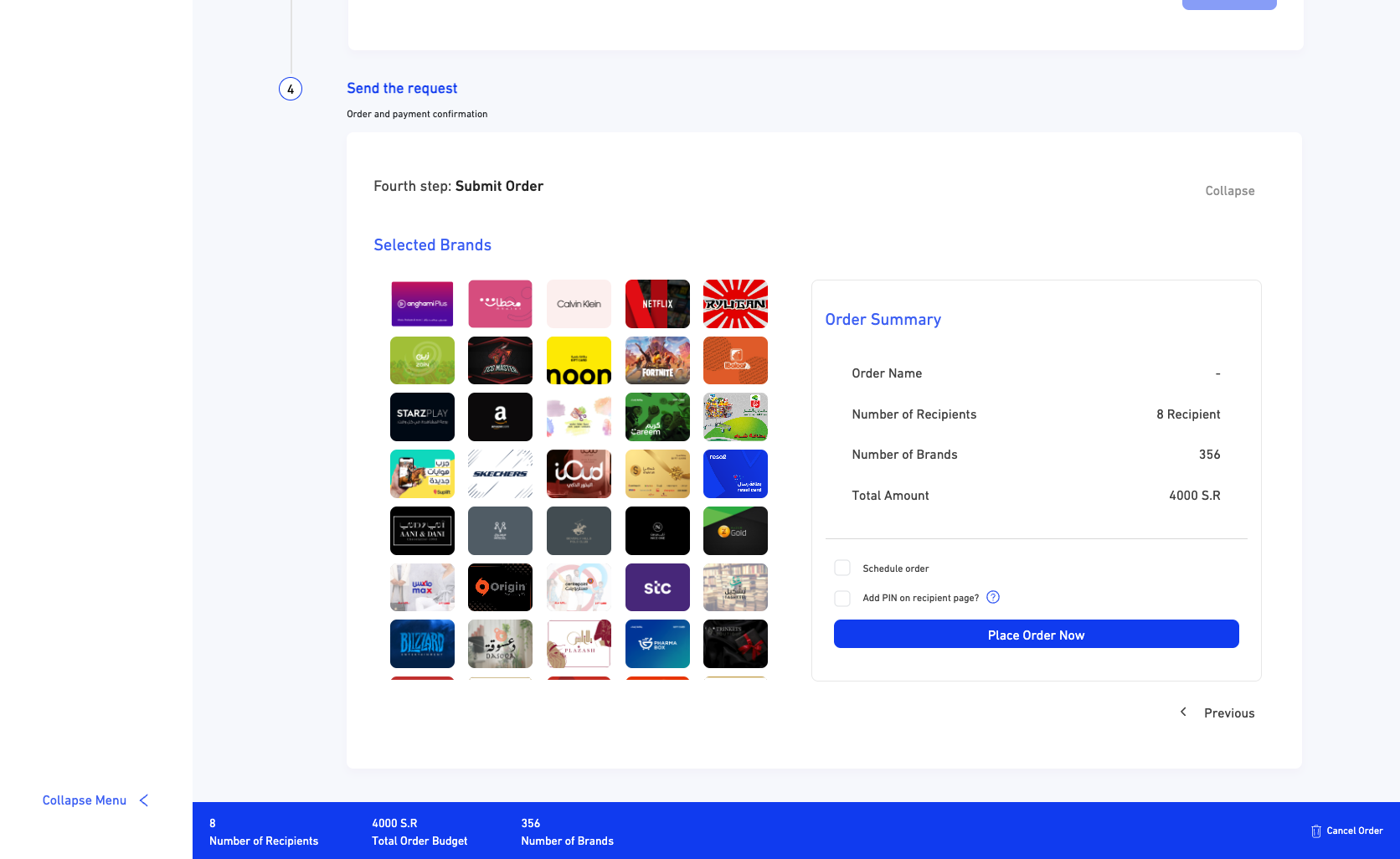1400x859 pixels.
Task: Click the yellow noon gift card
Action: (579, 361)
